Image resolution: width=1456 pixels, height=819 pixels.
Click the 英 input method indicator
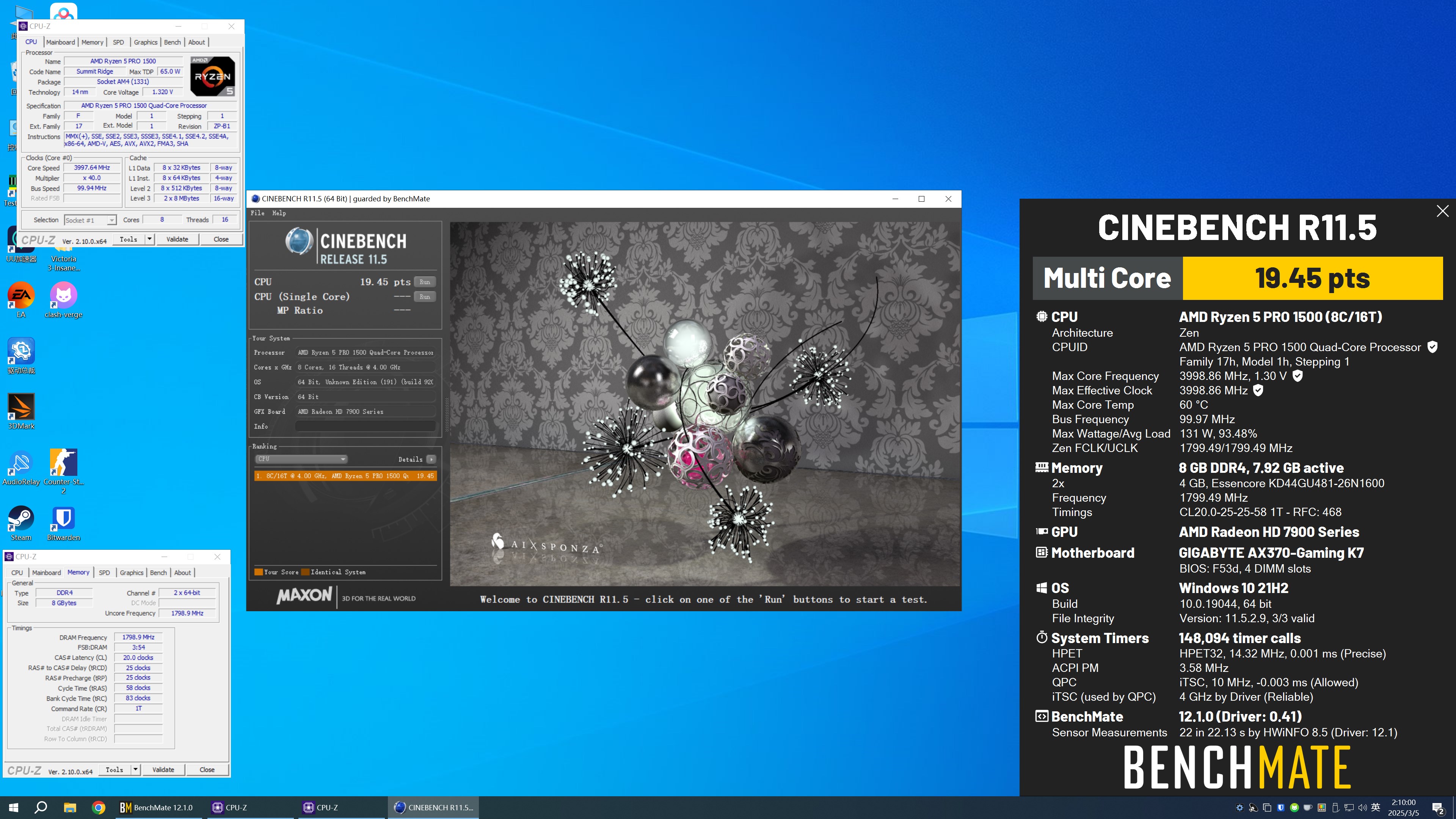[1376, 808]
